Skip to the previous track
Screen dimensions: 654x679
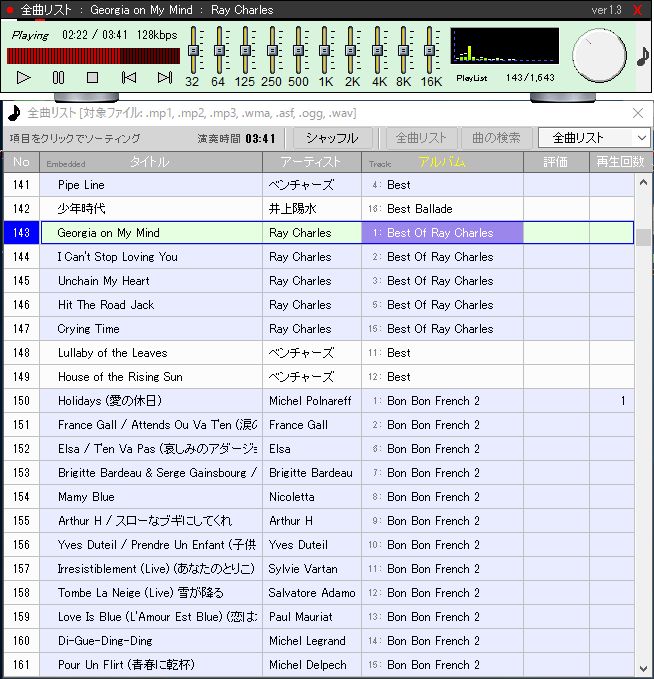click(128, 77)
